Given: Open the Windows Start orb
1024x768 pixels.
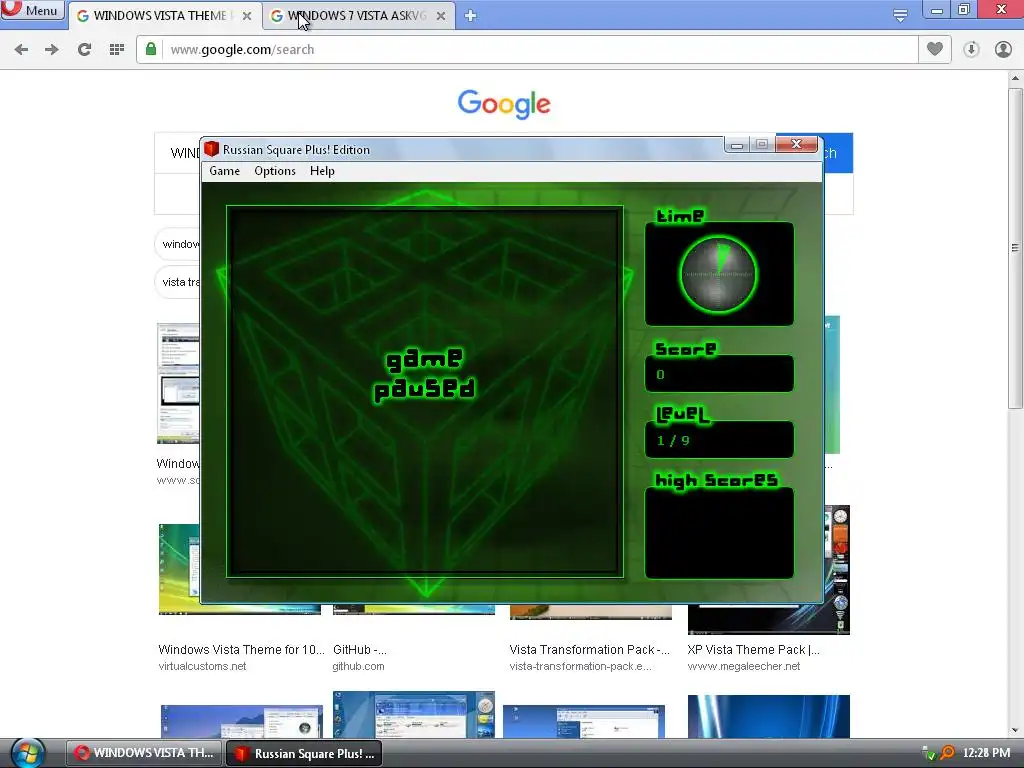Looking at the screenshot, I should [27, 752].
